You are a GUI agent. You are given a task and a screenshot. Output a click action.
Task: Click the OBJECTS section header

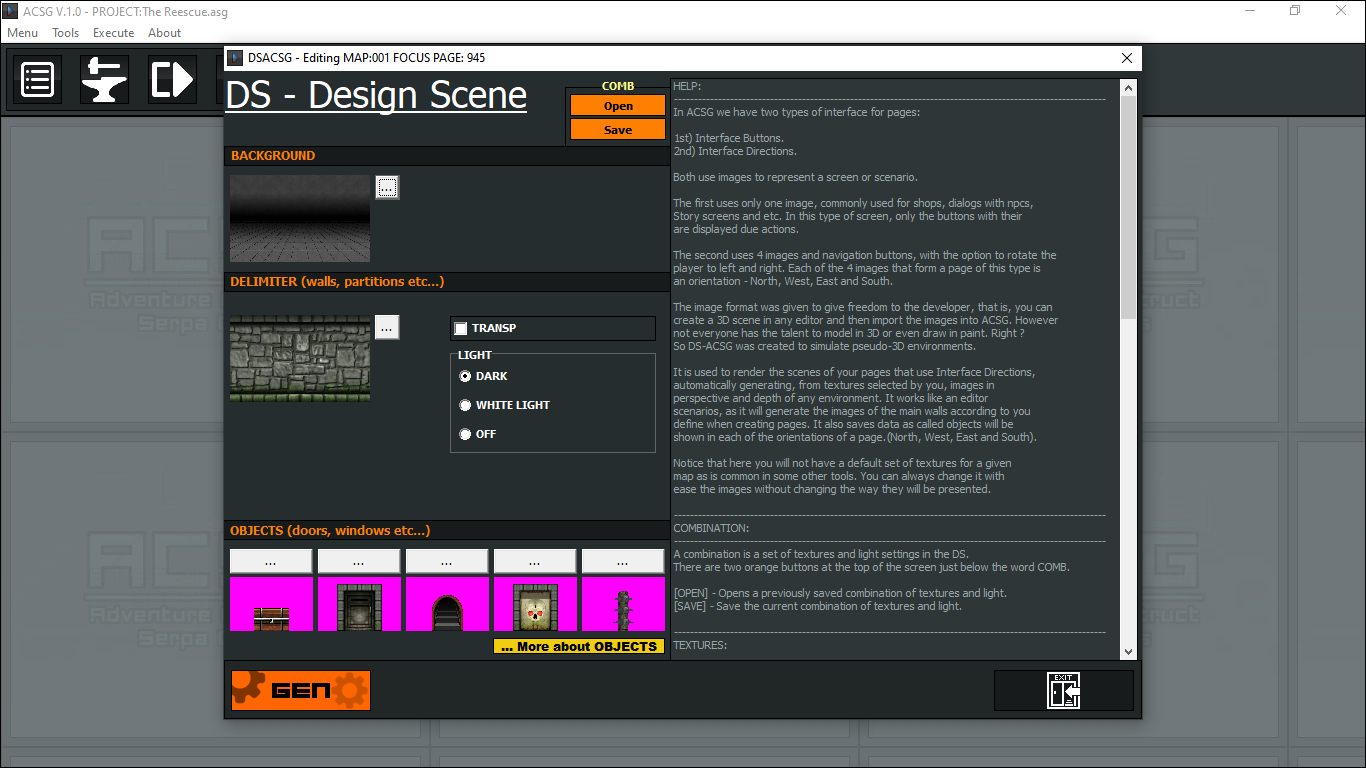click(330, 531)
